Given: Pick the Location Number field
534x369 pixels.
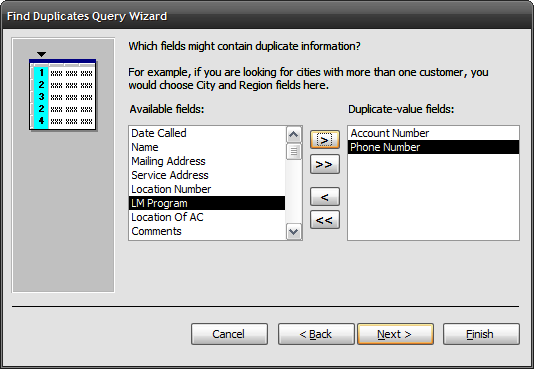Looking at the screenshot, I should 207,189.
